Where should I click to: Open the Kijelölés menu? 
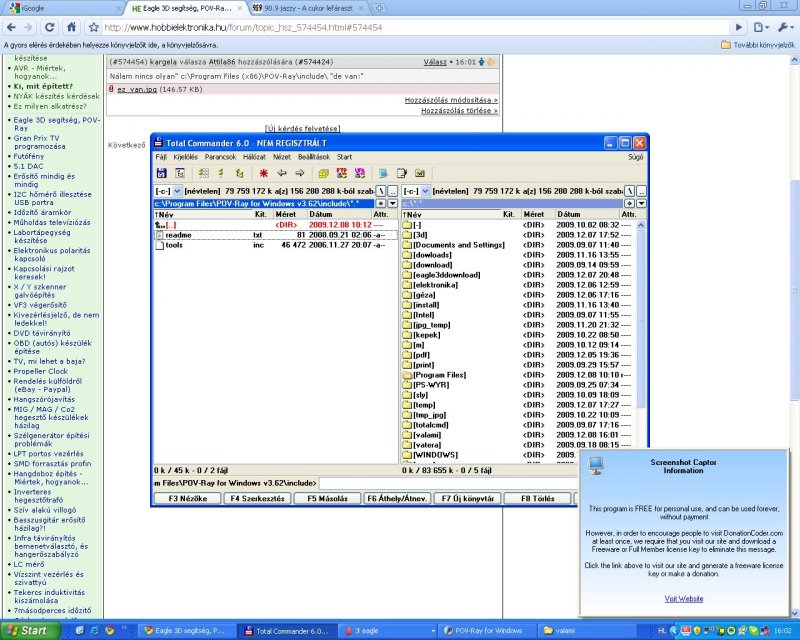[x=185, y=157]
